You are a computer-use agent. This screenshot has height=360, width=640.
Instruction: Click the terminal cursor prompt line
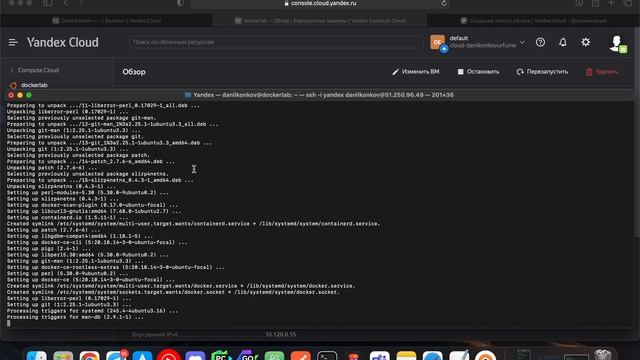(9, 323)
